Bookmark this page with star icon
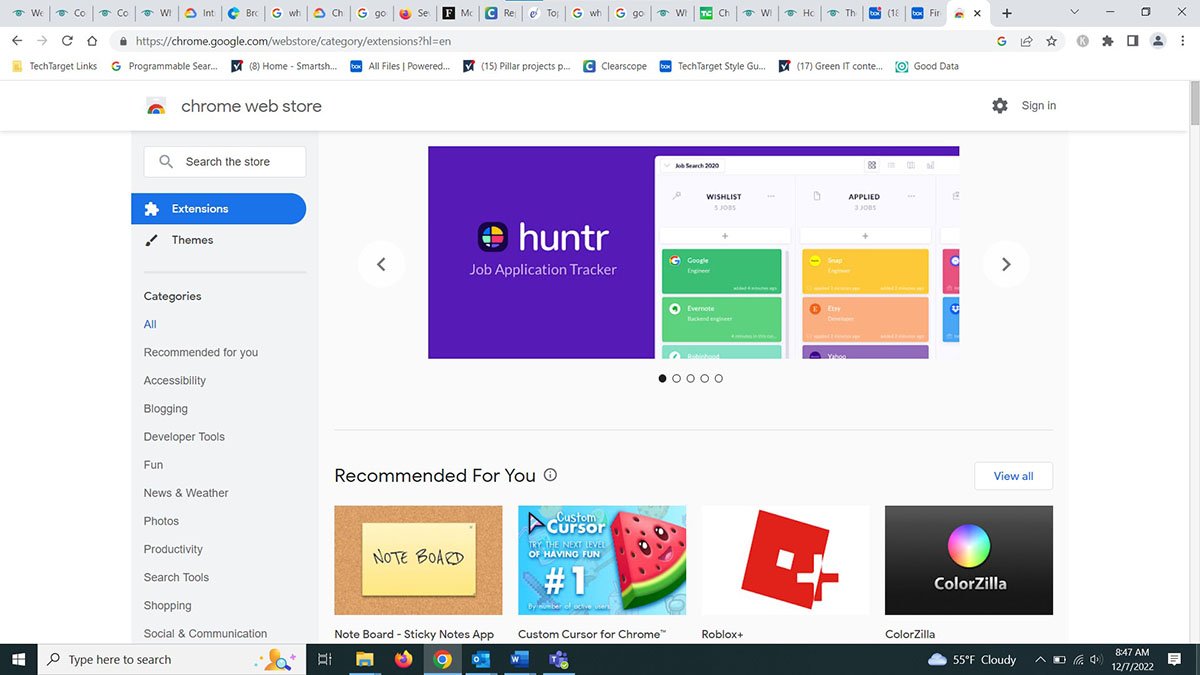The width and height of the screenshot is (1200, 675). pos(1051,41)
